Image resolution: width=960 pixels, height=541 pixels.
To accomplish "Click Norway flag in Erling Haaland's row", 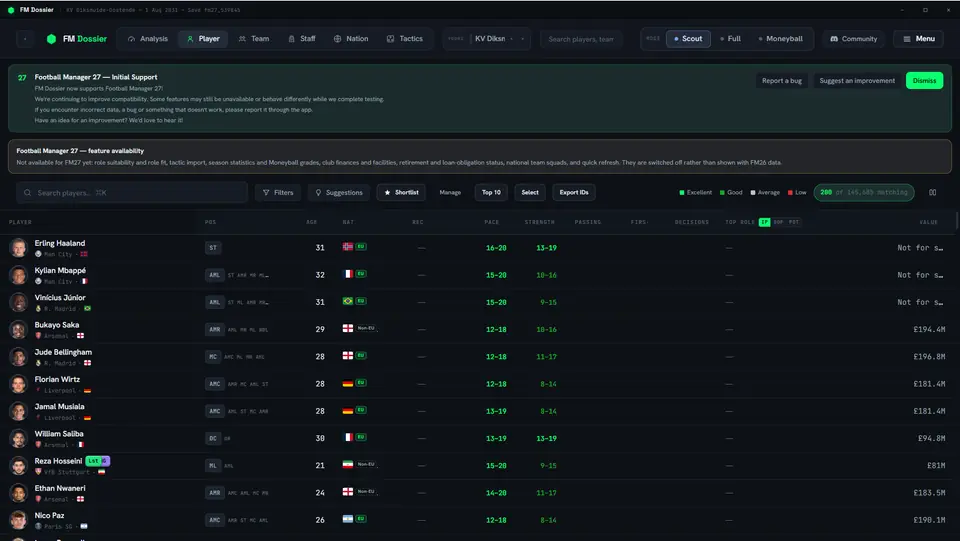I will 348,247.
